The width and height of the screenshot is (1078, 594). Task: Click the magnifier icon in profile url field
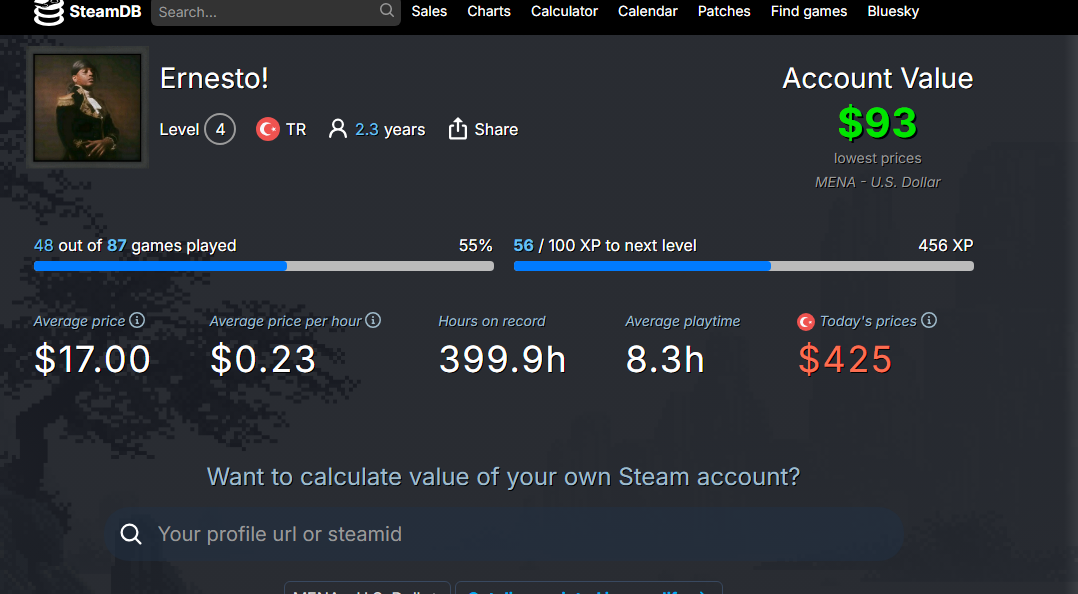[x=131, y=534]
